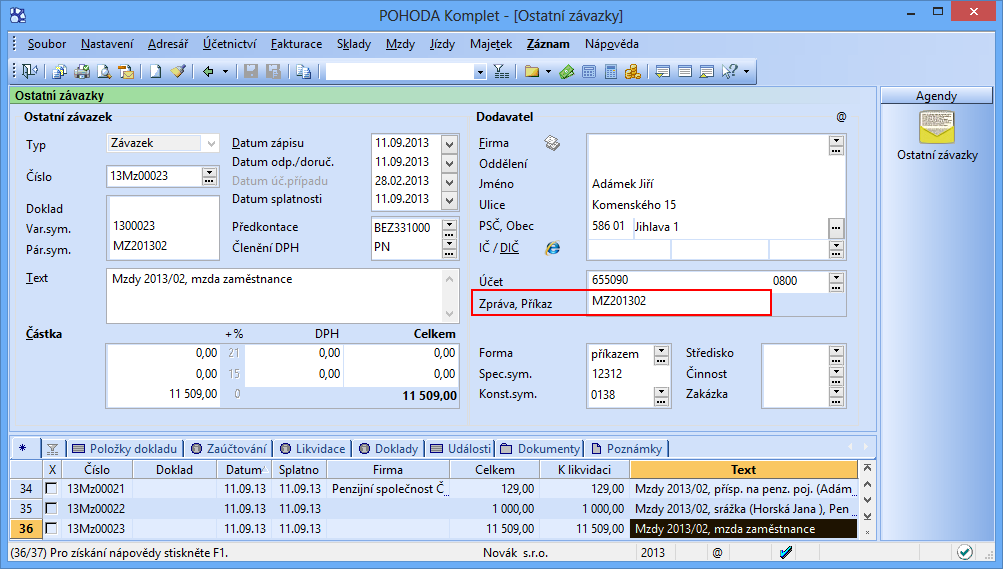
Task: Click the Celkem column header in table
Action: [x=494, y=469]
